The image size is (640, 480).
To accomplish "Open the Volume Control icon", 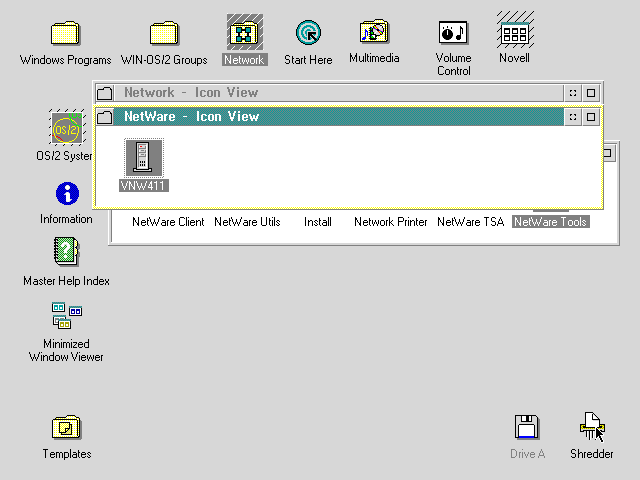I will (x=453, y=33).
